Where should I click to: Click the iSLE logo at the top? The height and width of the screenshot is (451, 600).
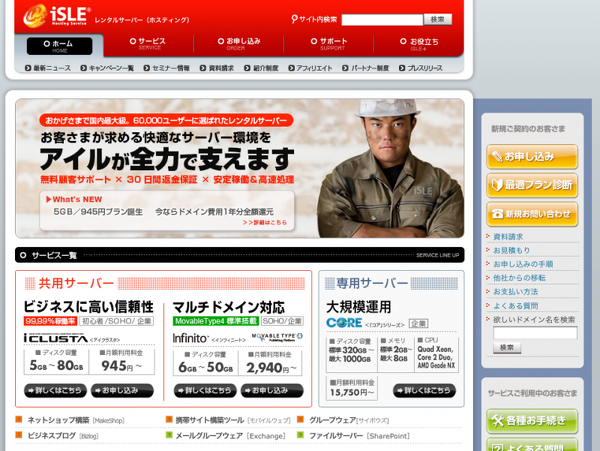[x=57, y=15]
